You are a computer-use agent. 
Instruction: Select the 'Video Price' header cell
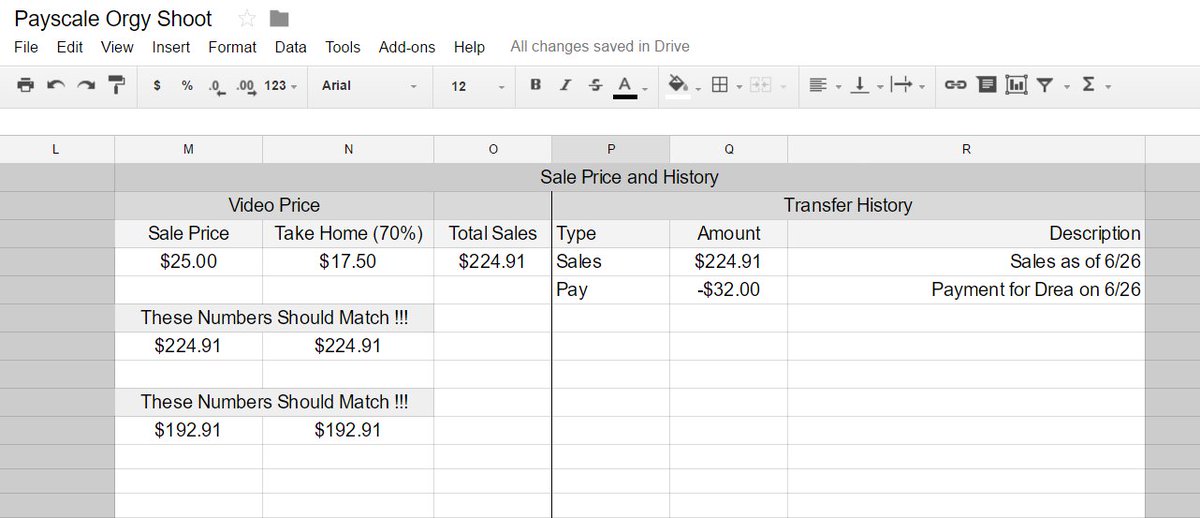[x=274, y=205]
